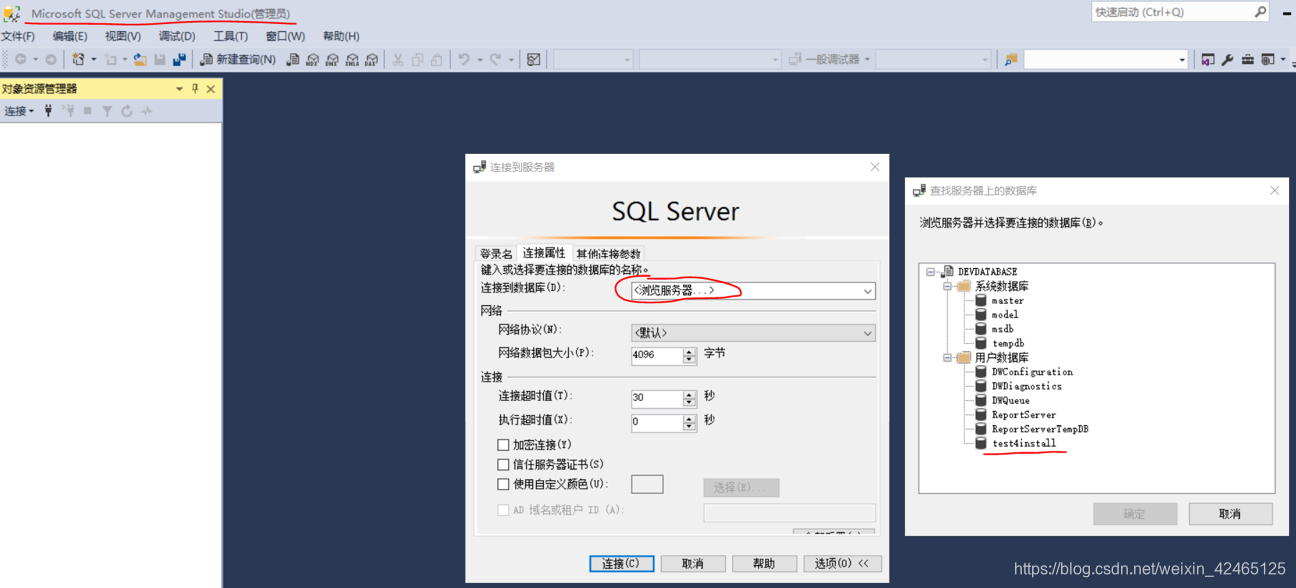
Task: Click 取消 in the connect dialog
Action: 693,564
